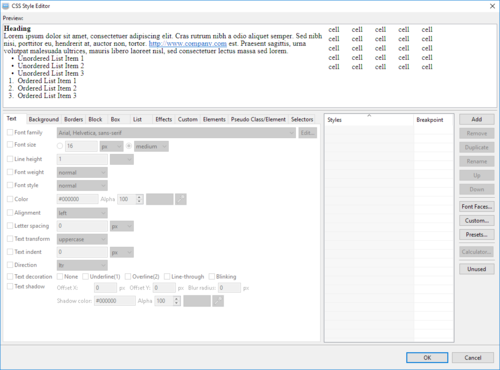Viewport: 500px width, 370px height.
Task: Select the keyword font size radio button
Action: coord(129,146)
